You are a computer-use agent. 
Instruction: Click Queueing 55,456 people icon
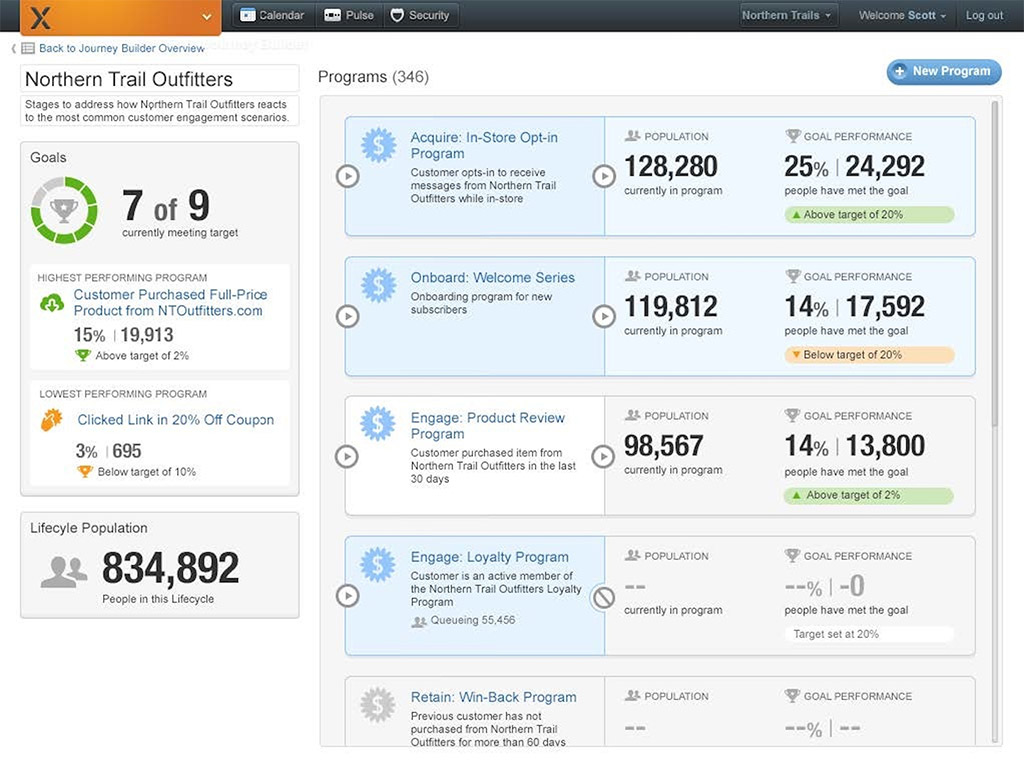pyautogui.click(x=419, y=621)
